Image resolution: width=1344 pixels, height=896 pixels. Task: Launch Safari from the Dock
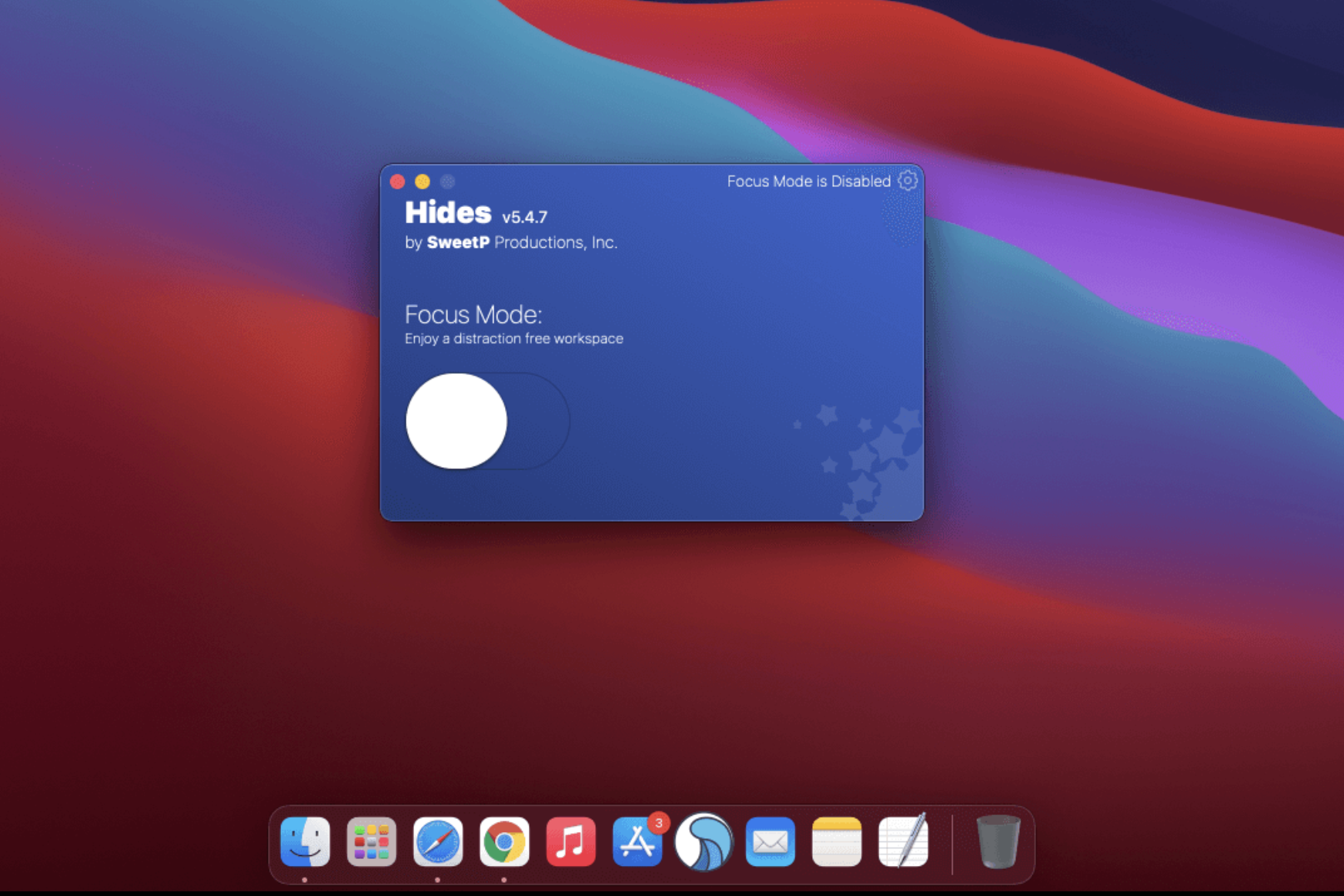click(x=438, y=841)
